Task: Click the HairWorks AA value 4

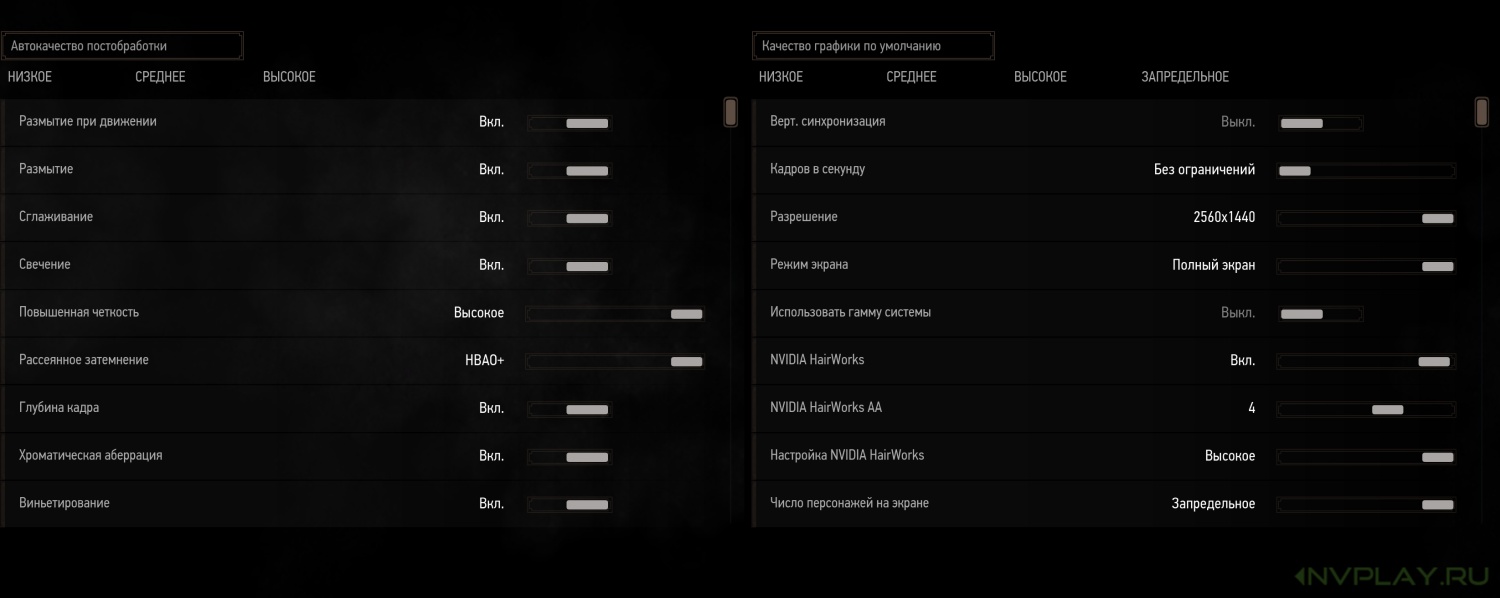Action: 1252,409
